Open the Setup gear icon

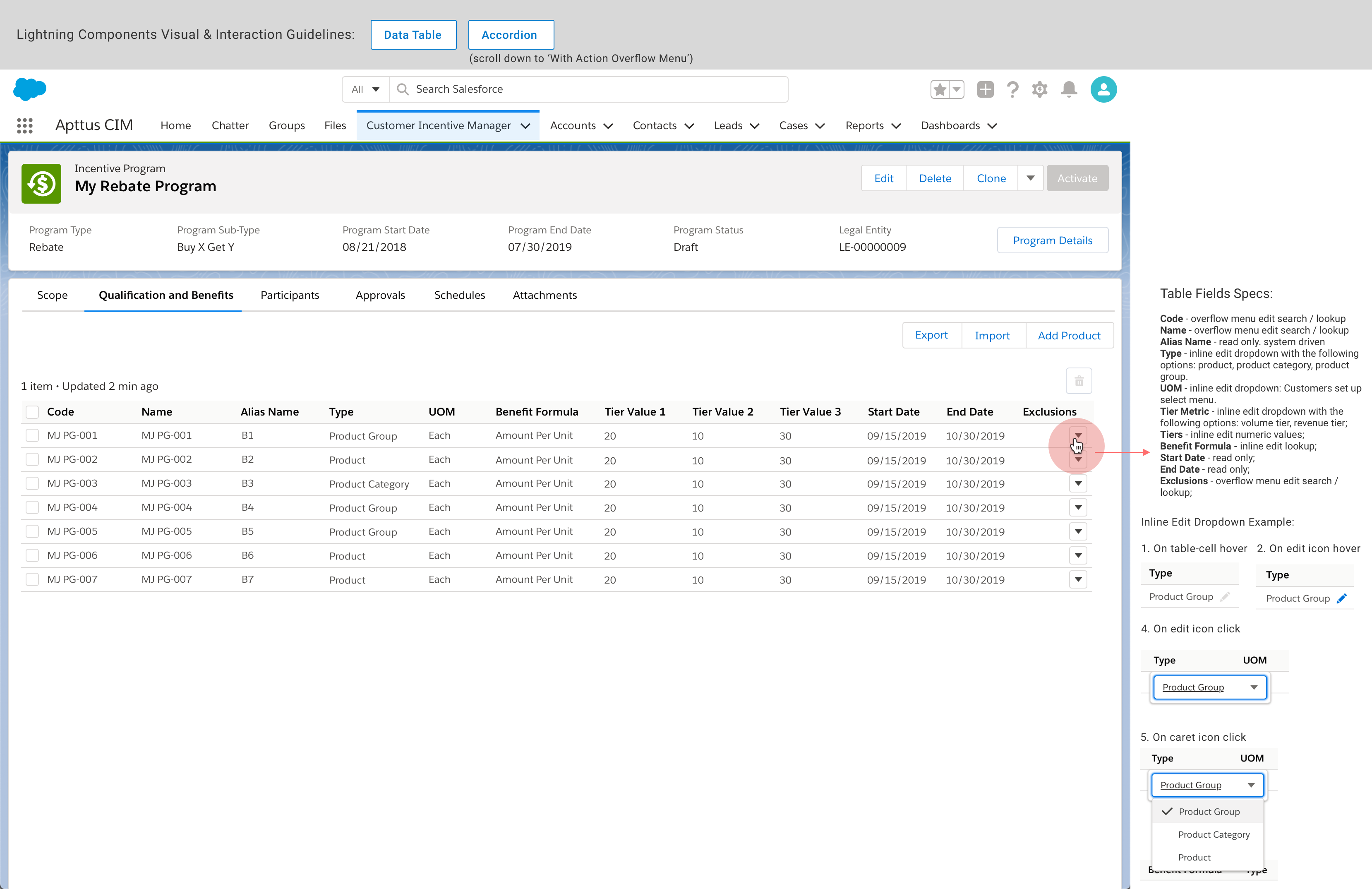[1039, 89]
